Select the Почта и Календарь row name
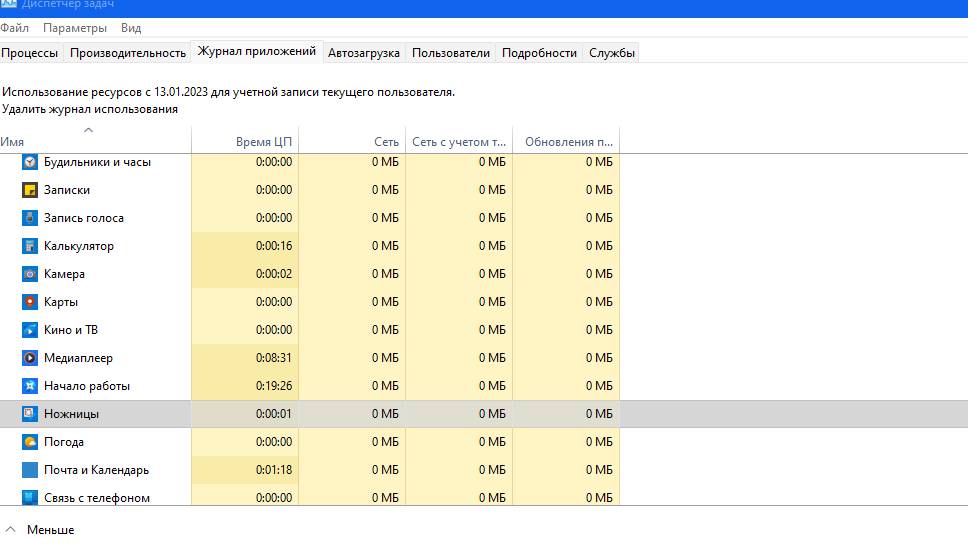The height and width of the screenshot is (545, 968). [96, 470]
